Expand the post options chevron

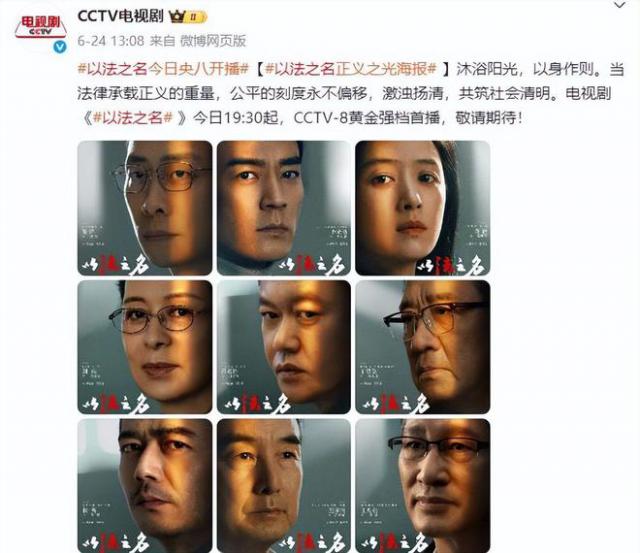coord(620,6)
